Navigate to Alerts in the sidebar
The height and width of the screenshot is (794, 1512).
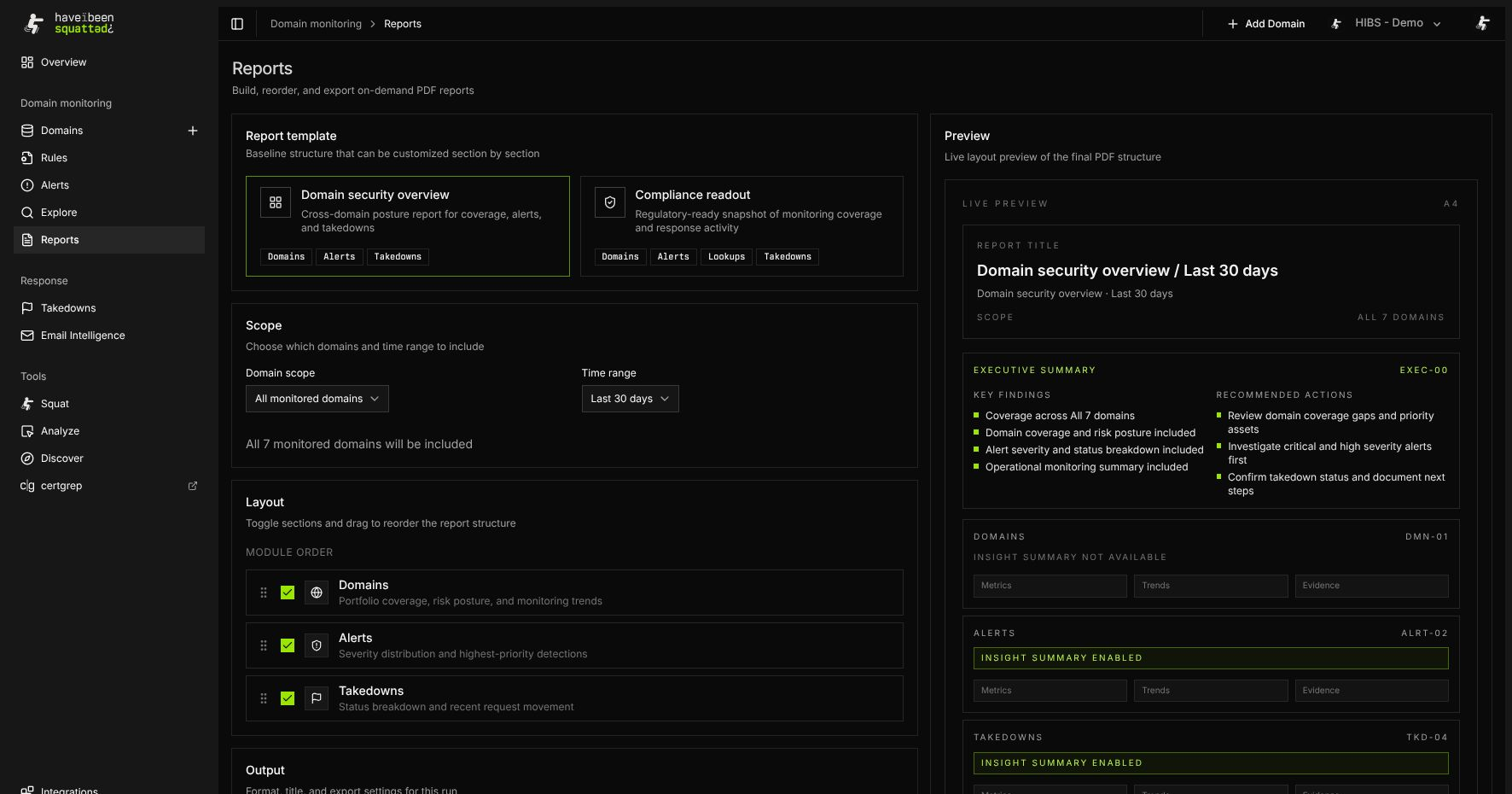point(109,185)
